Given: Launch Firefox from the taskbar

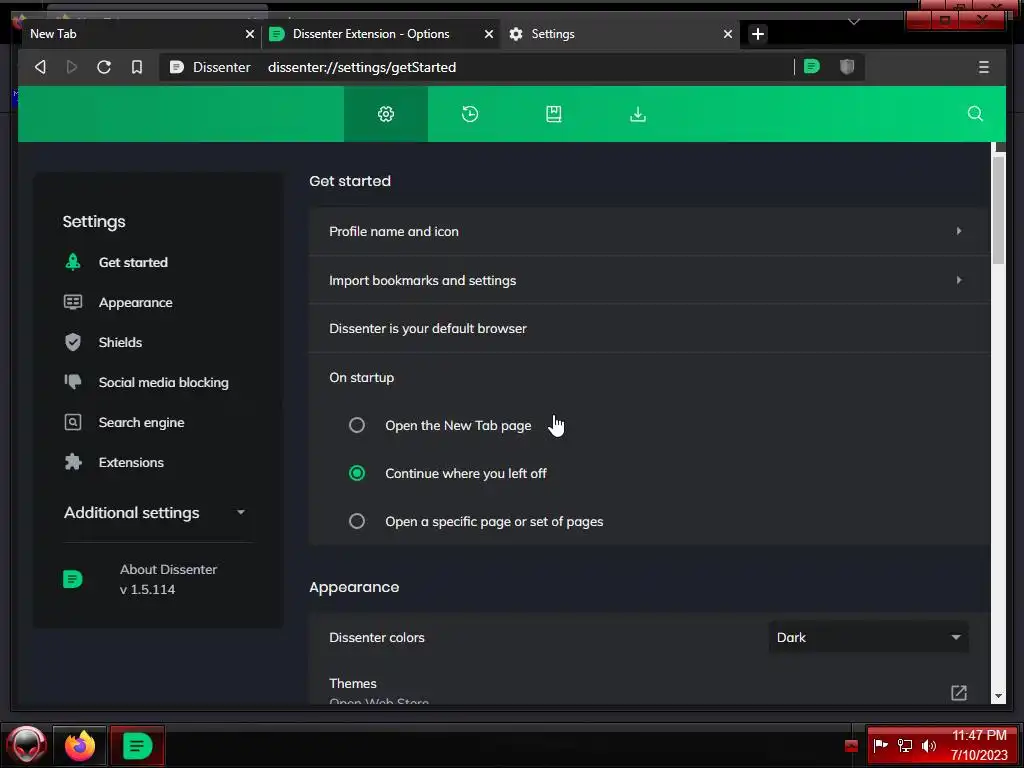Looking at the screenshot, I should [x=80, y=745].
